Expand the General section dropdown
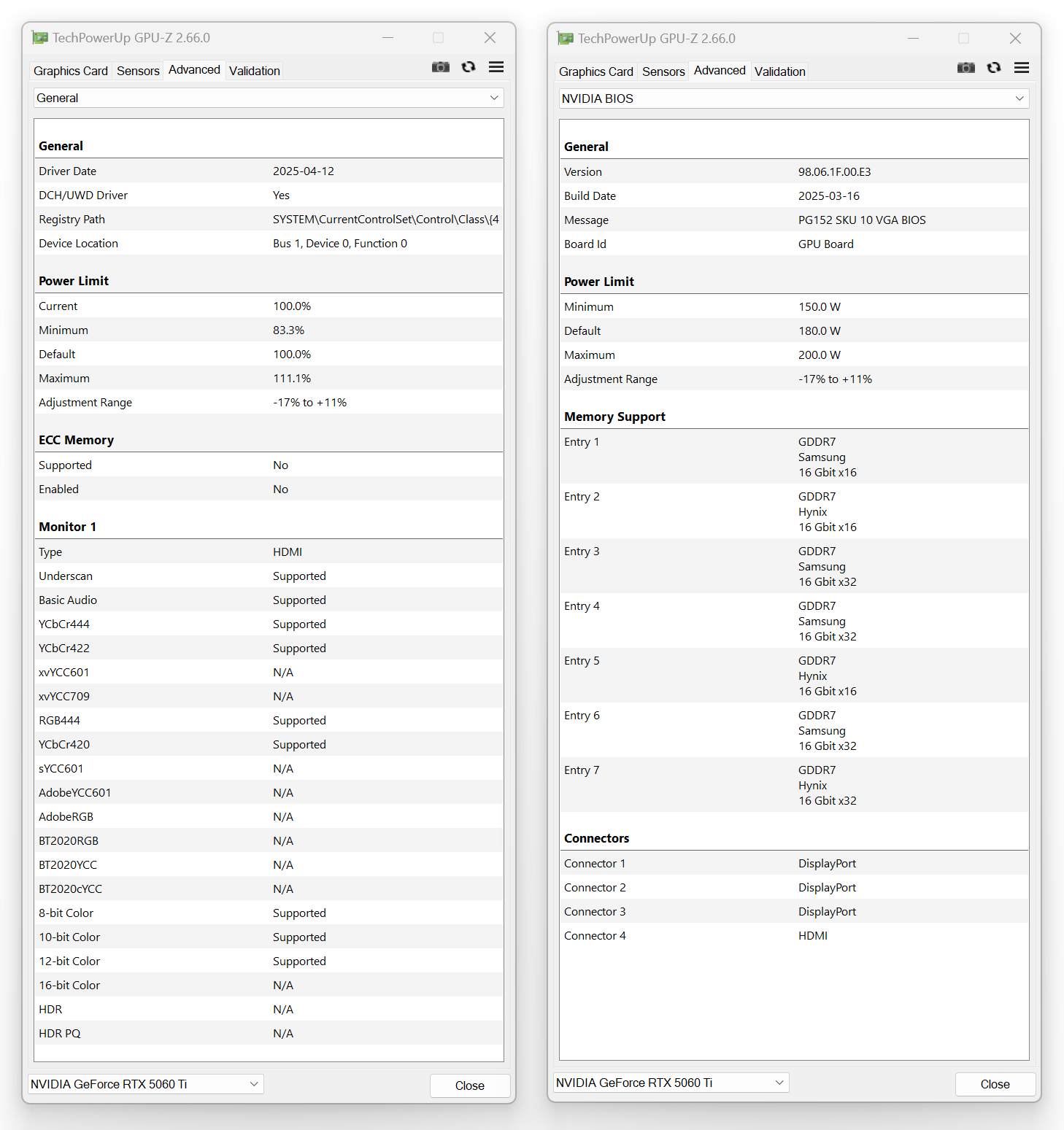 (x=269, y=98)
